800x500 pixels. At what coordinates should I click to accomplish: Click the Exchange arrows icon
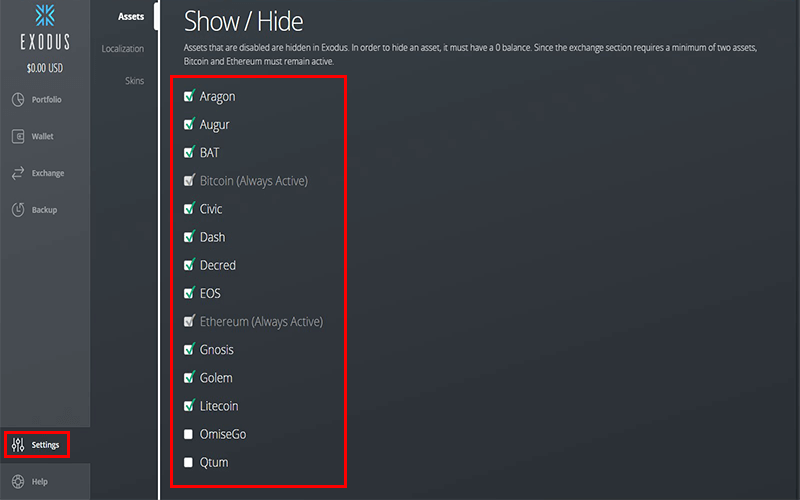tap(18, 173)
